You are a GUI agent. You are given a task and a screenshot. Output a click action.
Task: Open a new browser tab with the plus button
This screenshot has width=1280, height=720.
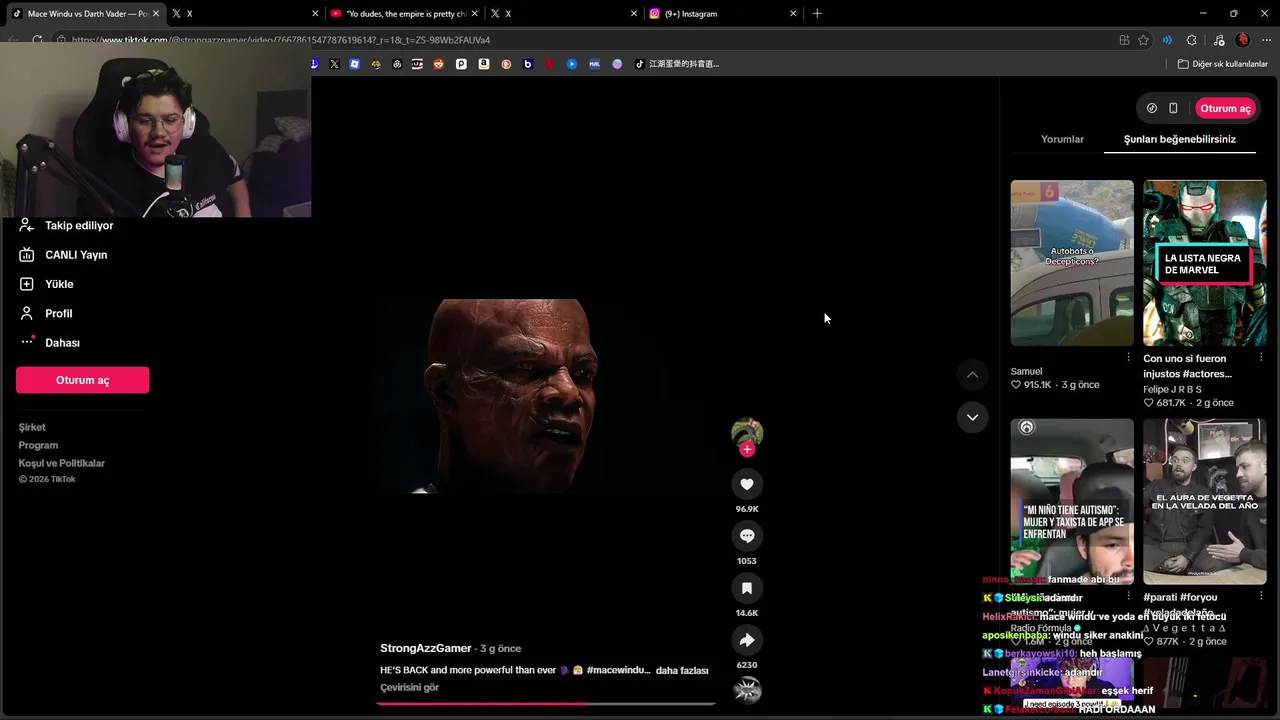click(817, 14)
